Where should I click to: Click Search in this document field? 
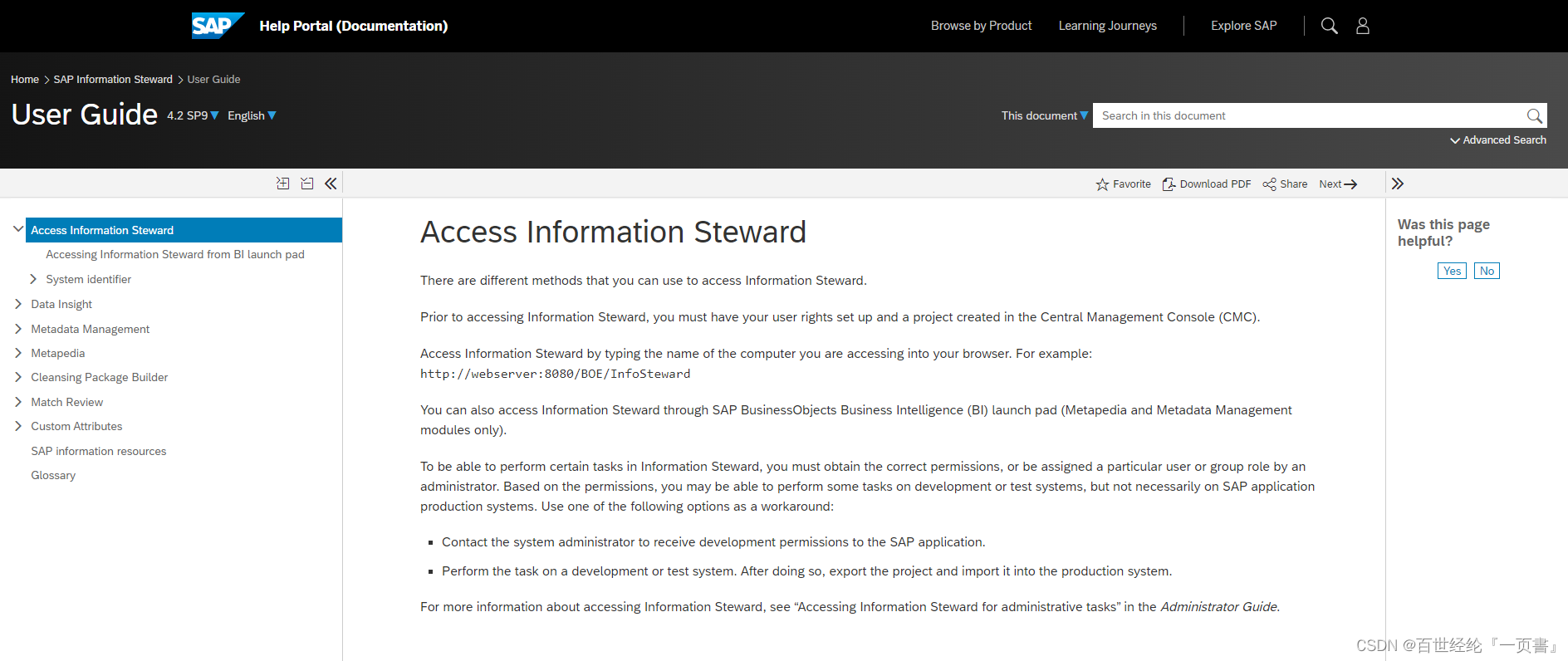pos(1309,115)
